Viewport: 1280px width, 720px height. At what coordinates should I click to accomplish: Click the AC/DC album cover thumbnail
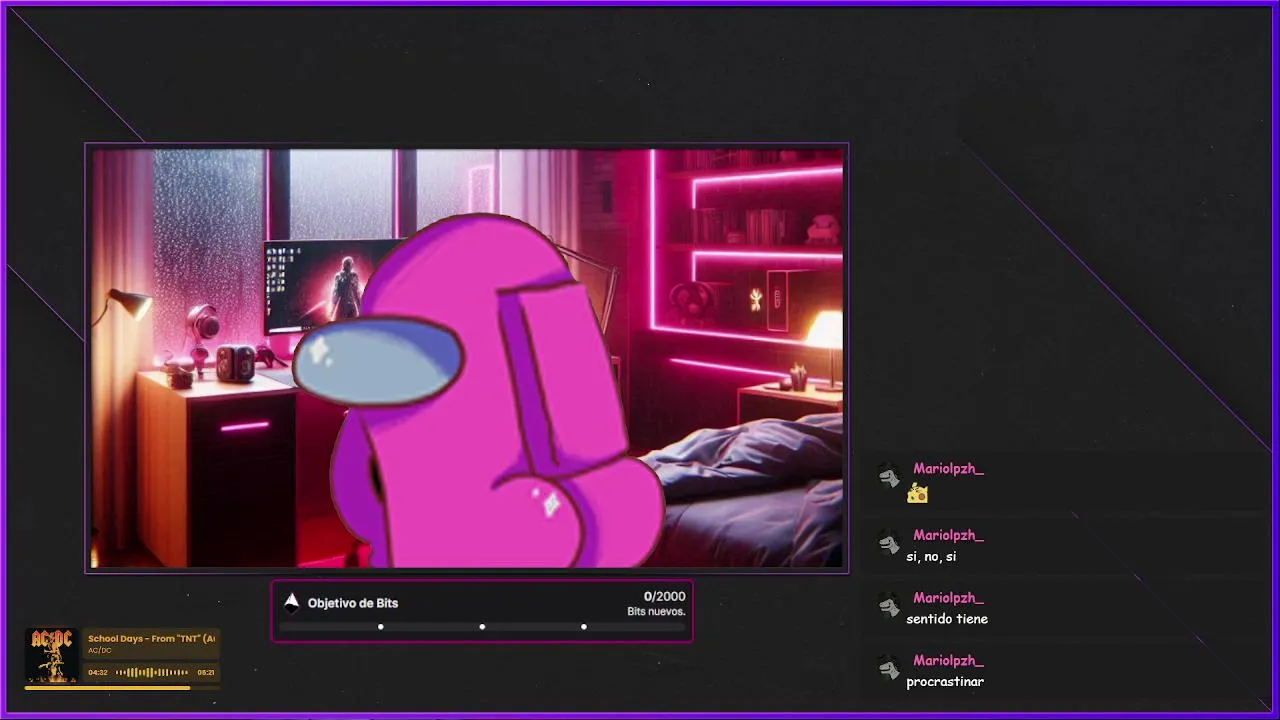(x=52, y=655)
